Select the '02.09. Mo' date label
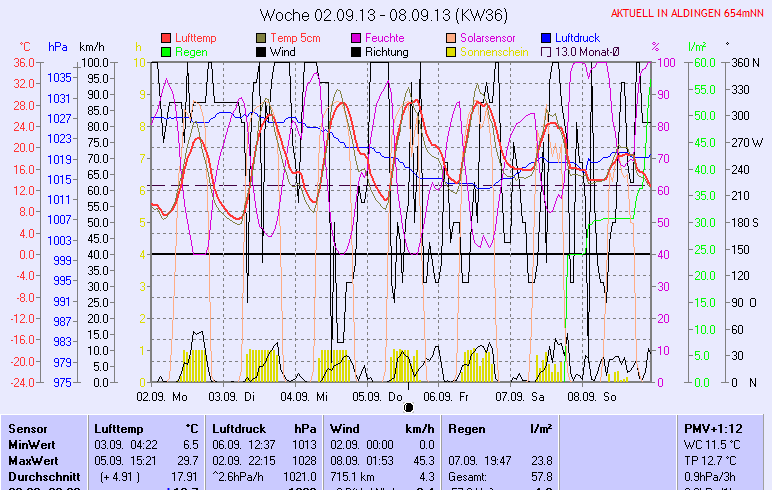Image resolution: width=772 pixels, height=490 pixels. [x=162, y=396]
